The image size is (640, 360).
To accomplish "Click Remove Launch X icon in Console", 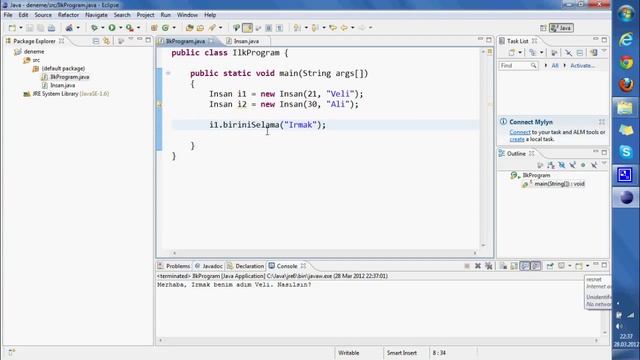I will tap(478, 266).
